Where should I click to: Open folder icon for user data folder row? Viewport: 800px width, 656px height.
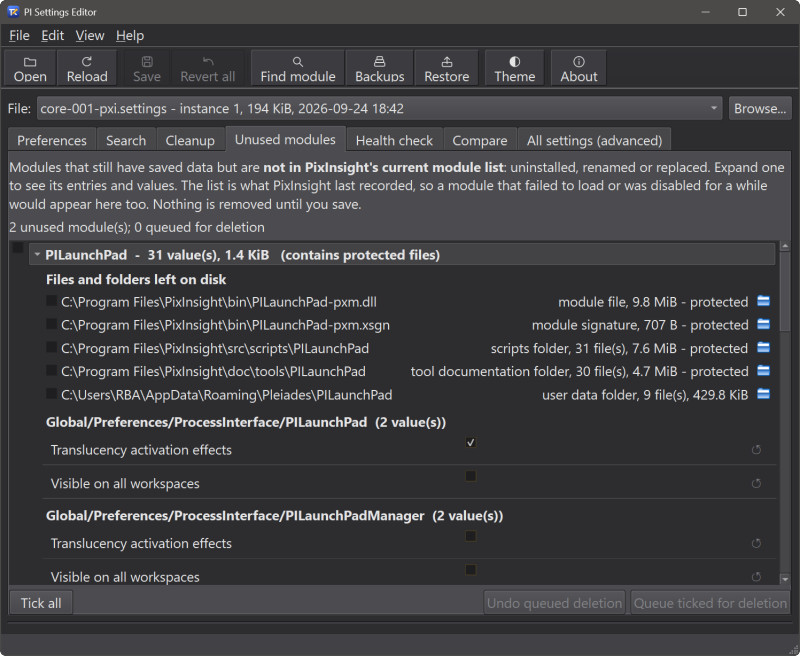point(763,394)
